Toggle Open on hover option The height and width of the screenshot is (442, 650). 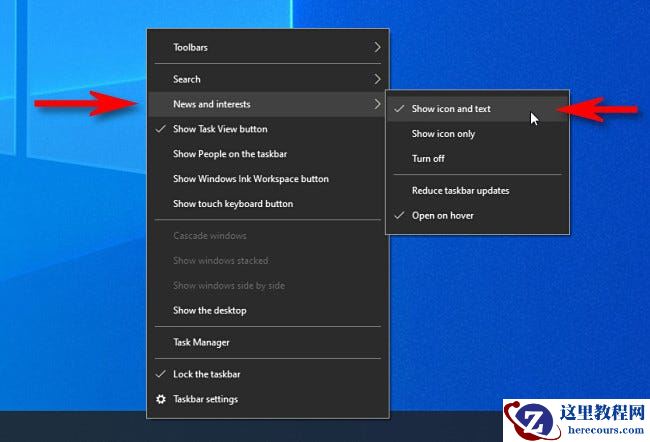478,215
